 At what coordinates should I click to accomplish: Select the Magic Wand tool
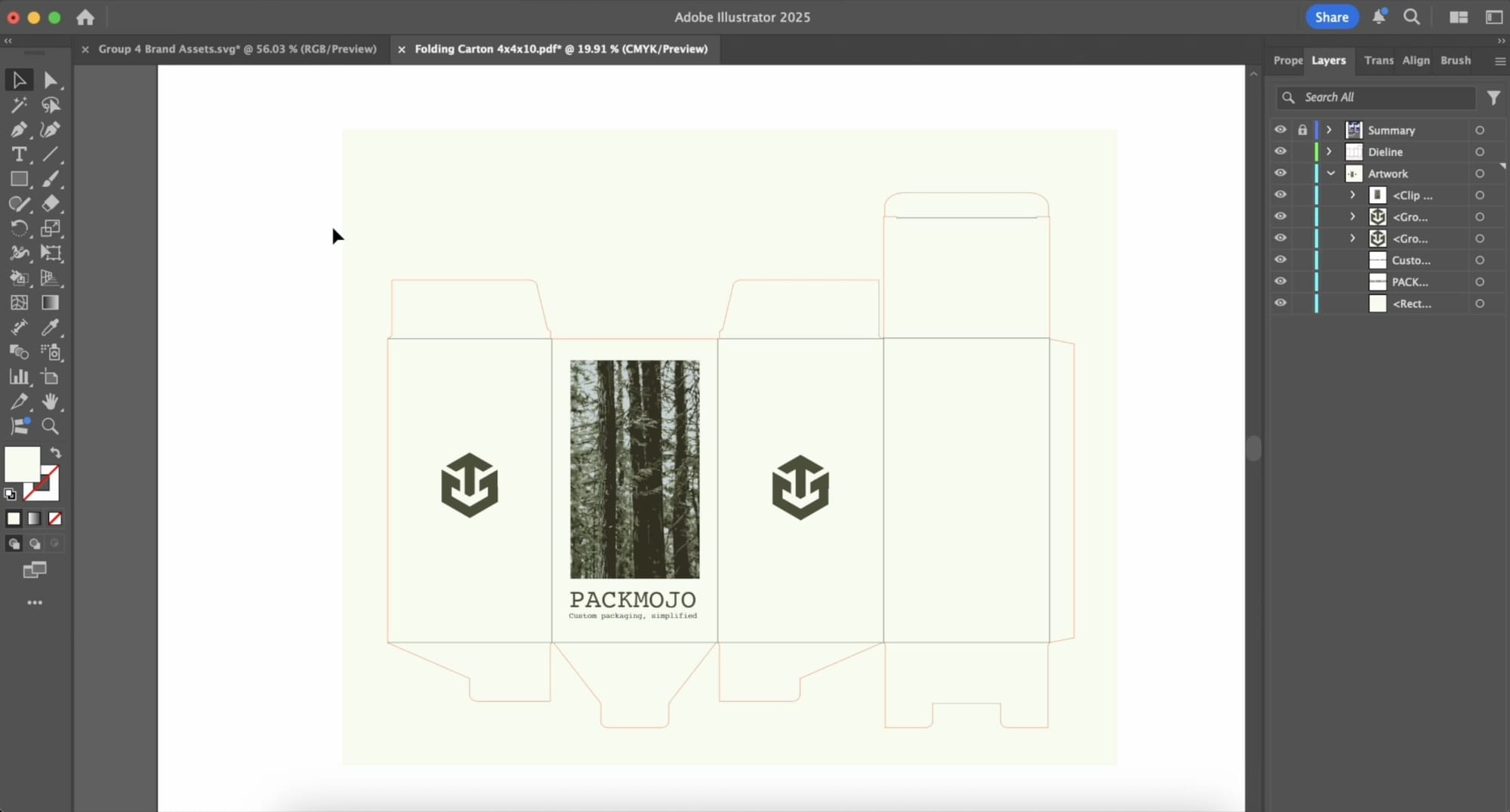pyautogui.click(x=19, y=105)
